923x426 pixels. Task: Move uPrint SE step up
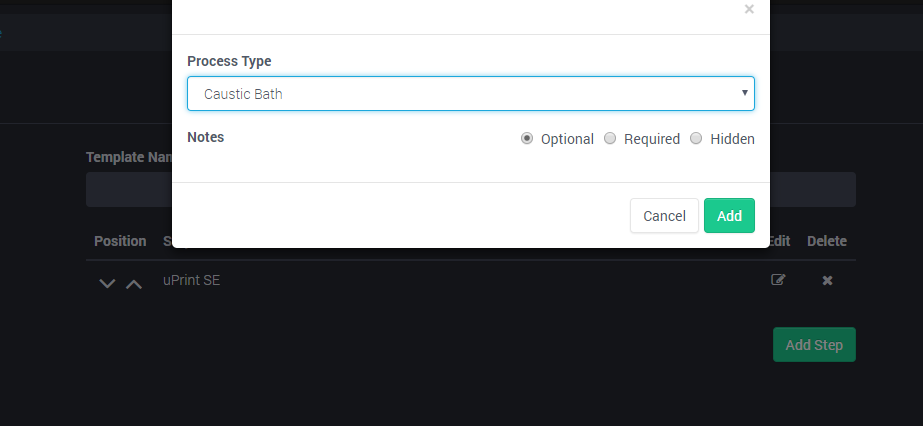point(134,283)
